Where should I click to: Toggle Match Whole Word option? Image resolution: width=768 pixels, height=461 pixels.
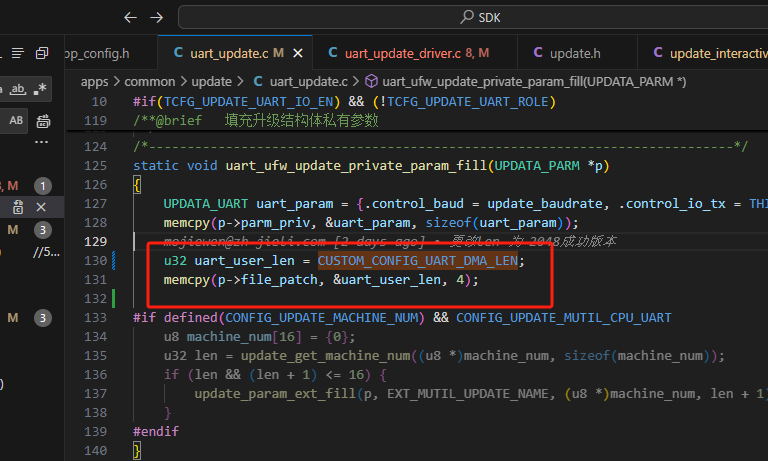(18, 89)
